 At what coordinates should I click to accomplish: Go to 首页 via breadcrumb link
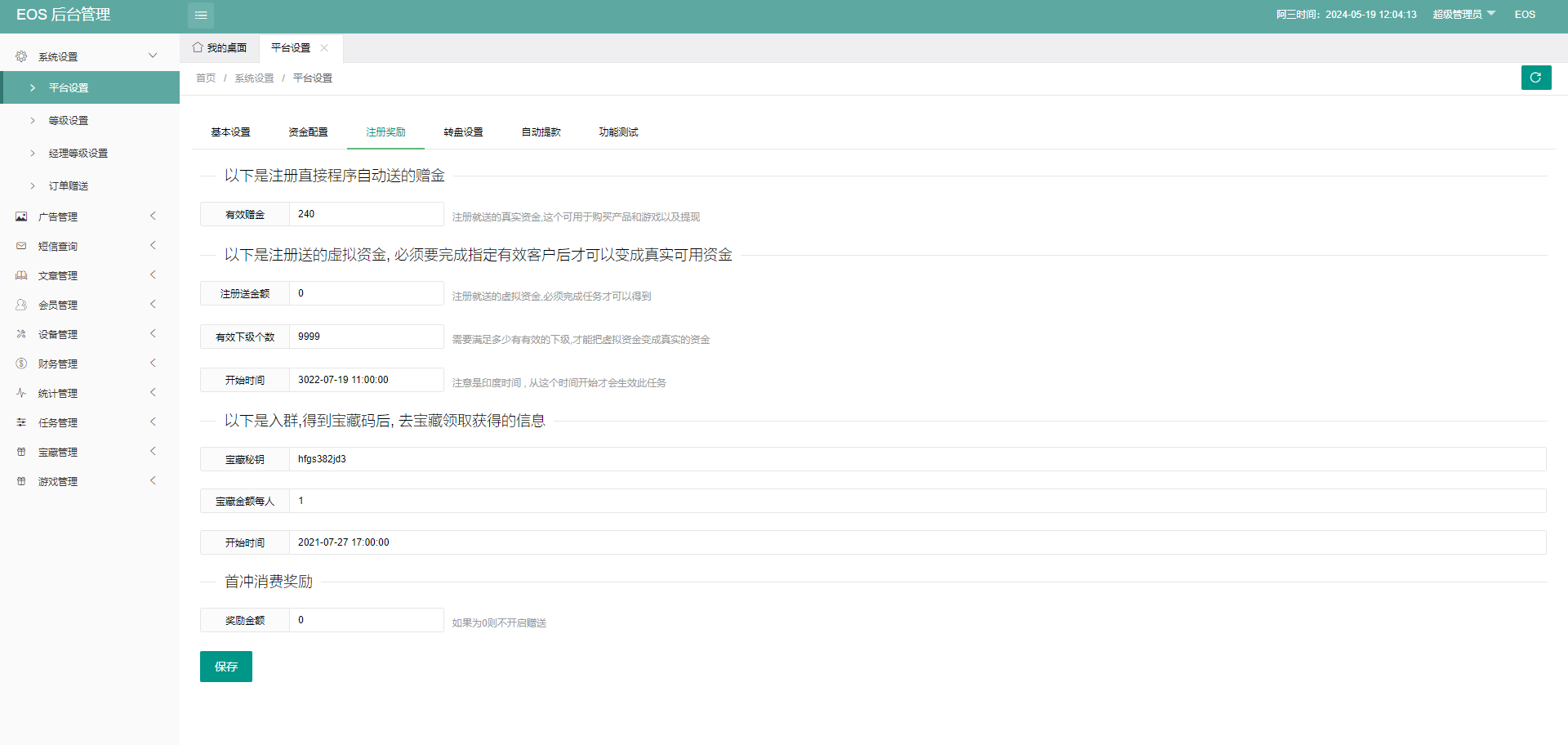pyautogui.click(x=206, y=78)
